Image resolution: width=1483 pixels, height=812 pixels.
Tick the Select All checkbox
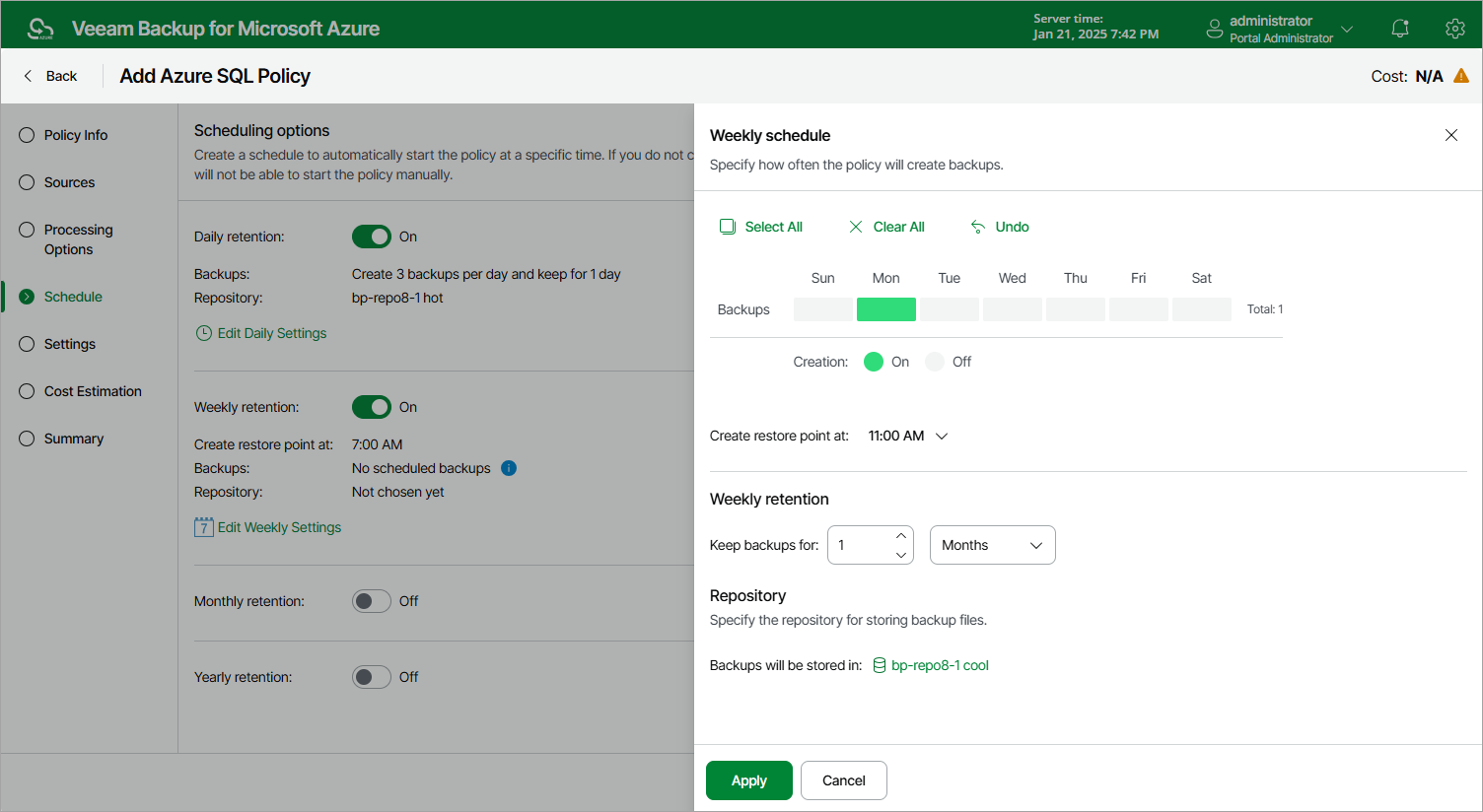728,227
